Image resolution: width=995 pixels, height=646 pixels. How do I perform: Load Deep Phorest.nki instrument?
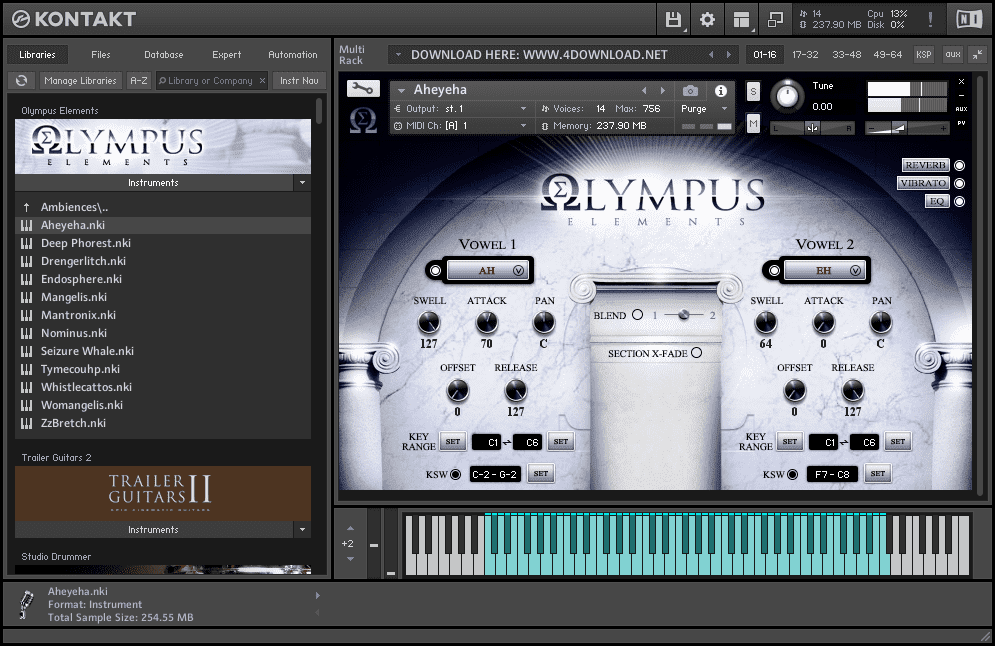point(162,243)
